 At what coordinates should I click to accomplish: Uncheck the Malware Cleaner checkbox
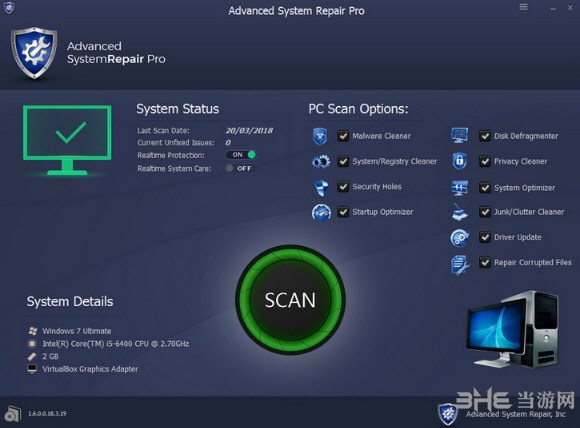[343, 136]
